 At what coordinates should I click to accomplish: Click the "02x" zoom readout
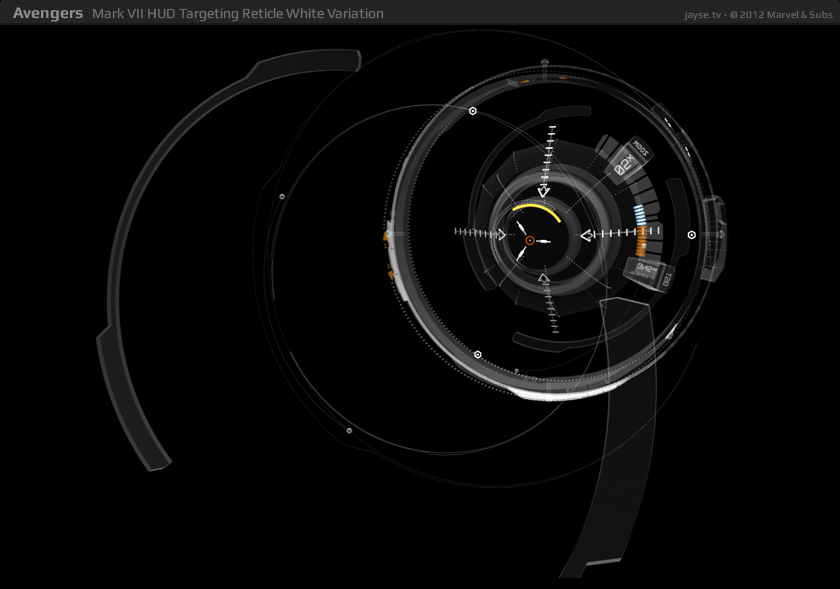[624, 165]
